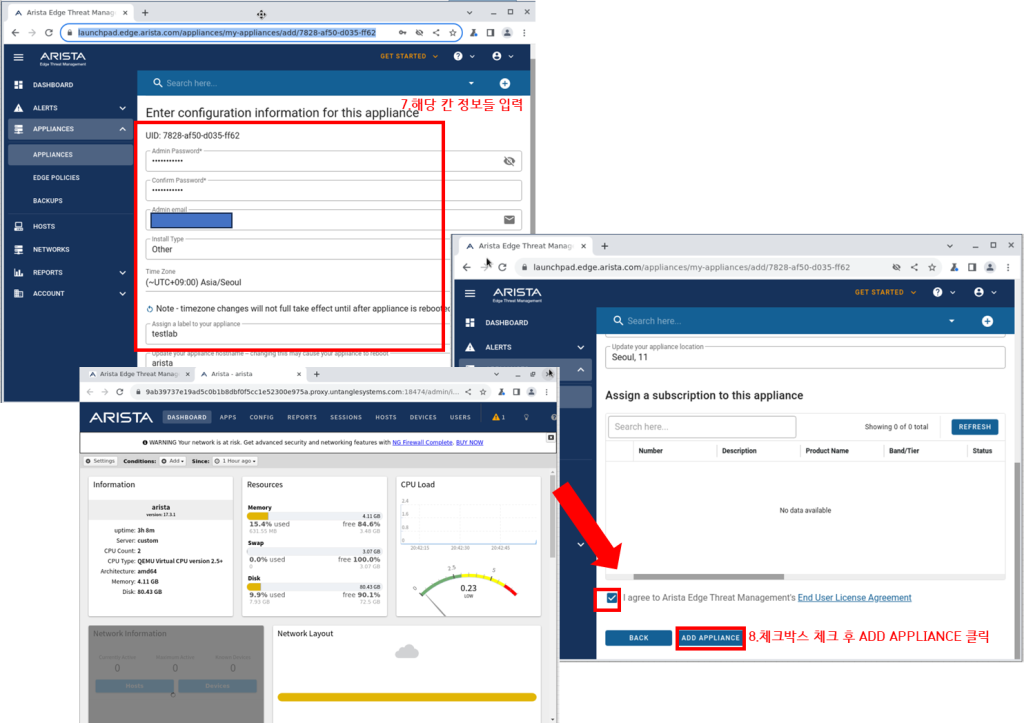Open the End User License Agreement link

pyautogui.click(x=854, y=598)
